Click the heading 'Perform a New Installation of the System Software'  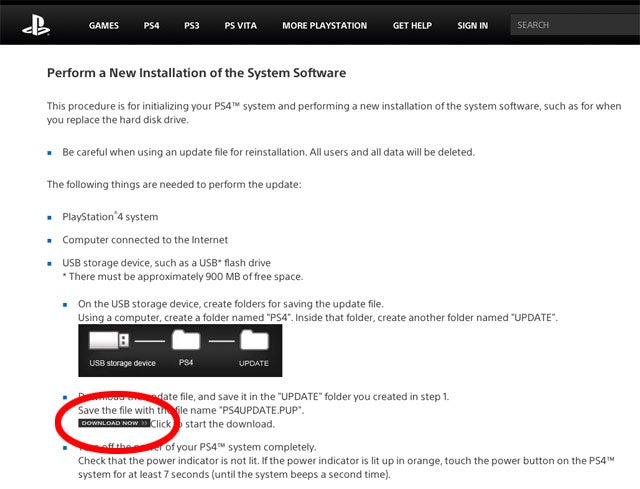click(196, 73)
